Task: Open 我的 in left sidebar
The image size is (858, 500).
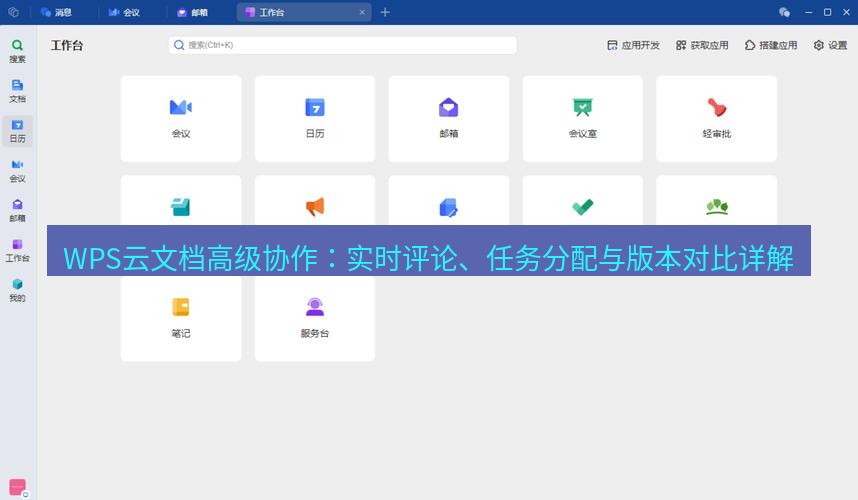Action: (x=18, y=290)
